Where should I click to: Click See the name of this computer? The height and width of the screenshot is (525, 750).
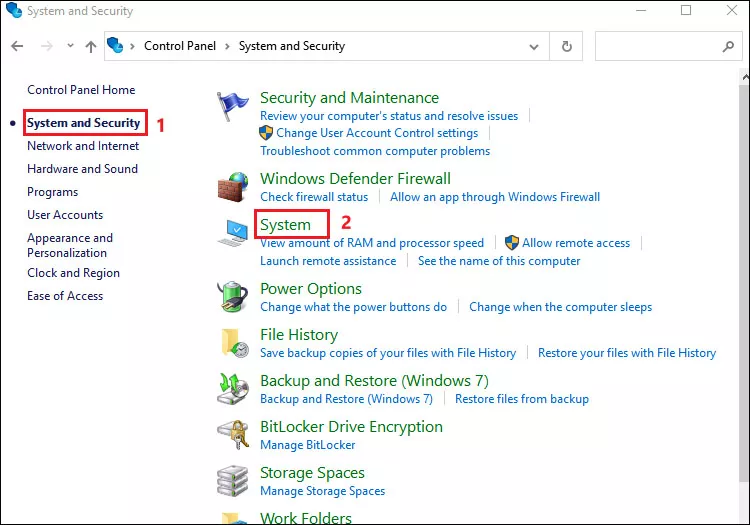[499, 261]
